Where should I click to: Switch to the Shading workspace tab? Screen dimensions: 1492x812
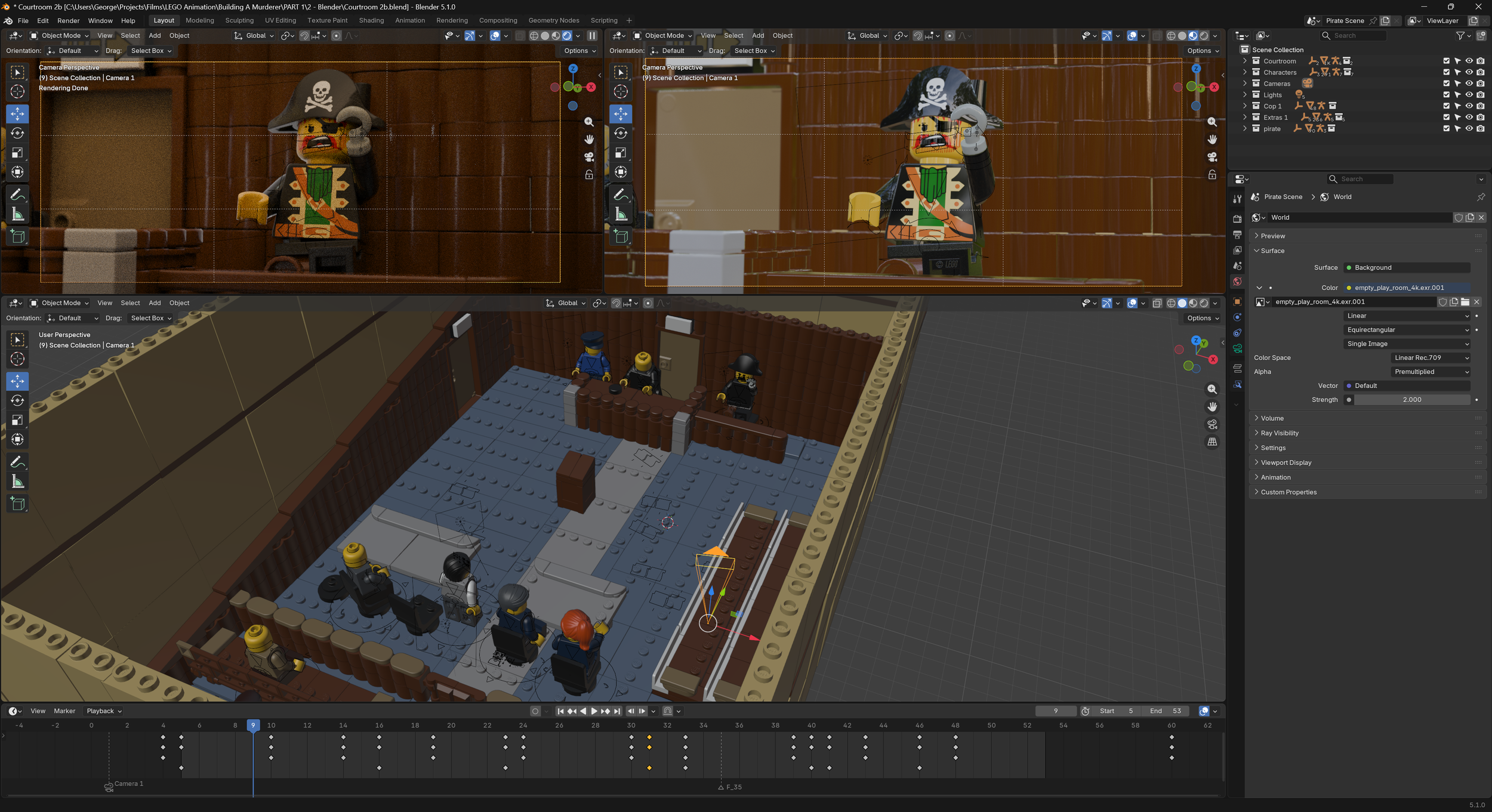click(x=371, y=20)
